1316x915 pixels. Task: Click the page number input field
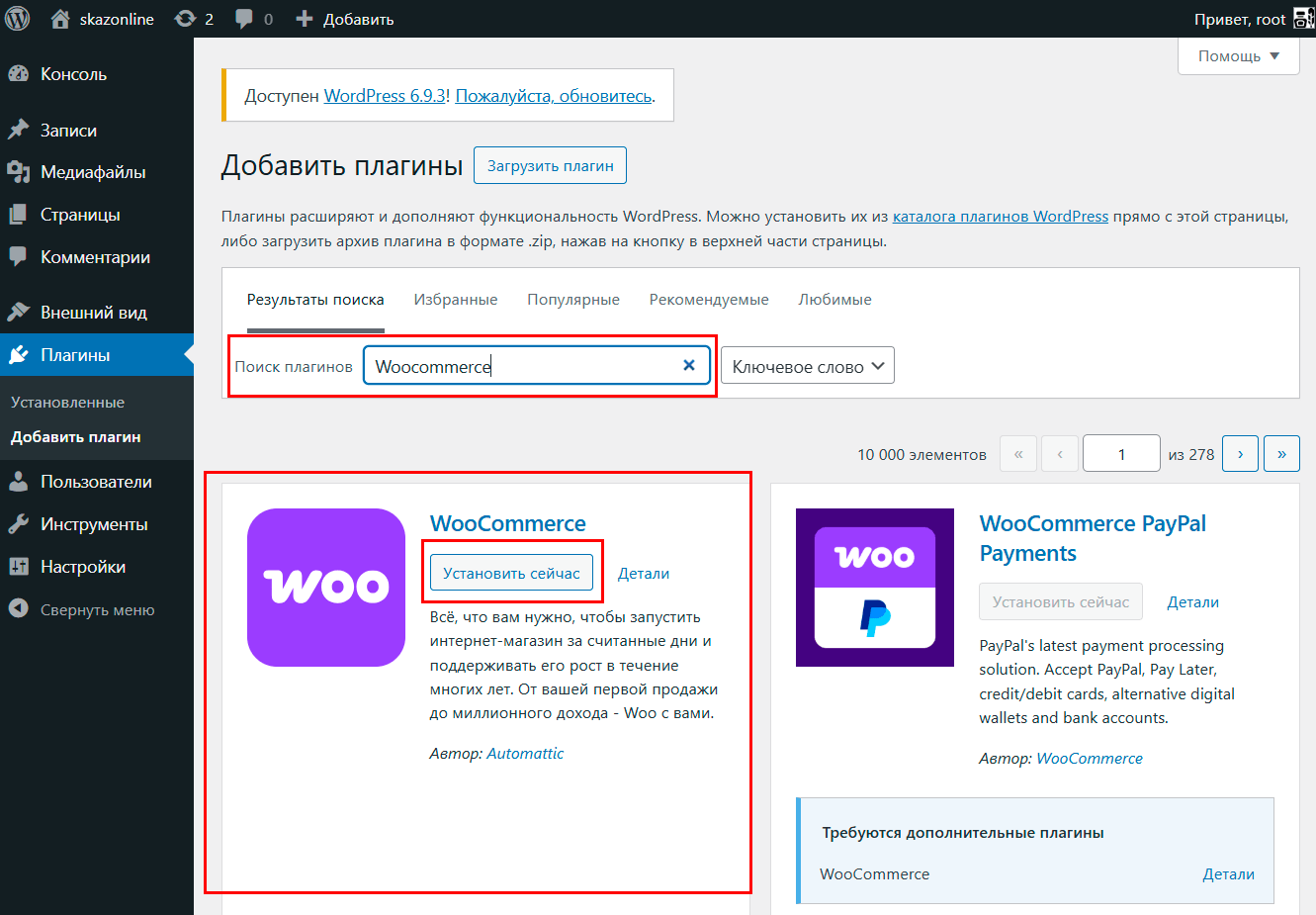(x=1120, y=454)
